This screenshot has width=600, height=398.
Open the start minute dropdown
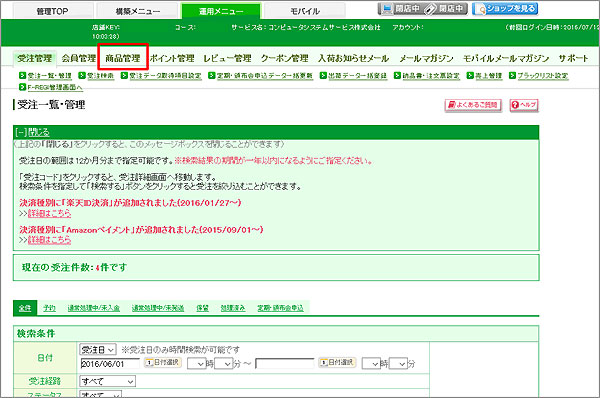(224, 364)
